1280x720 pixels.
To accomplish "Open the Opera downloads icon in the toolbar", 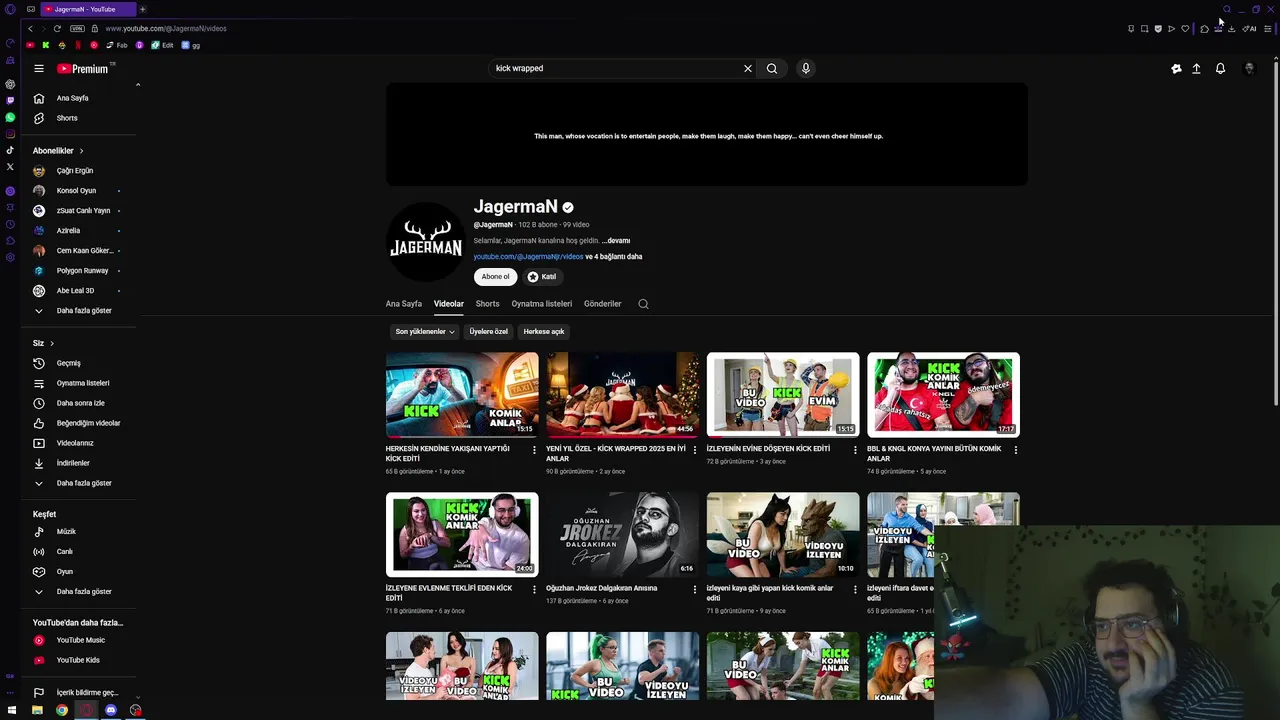I will (x=1231, y=28).
